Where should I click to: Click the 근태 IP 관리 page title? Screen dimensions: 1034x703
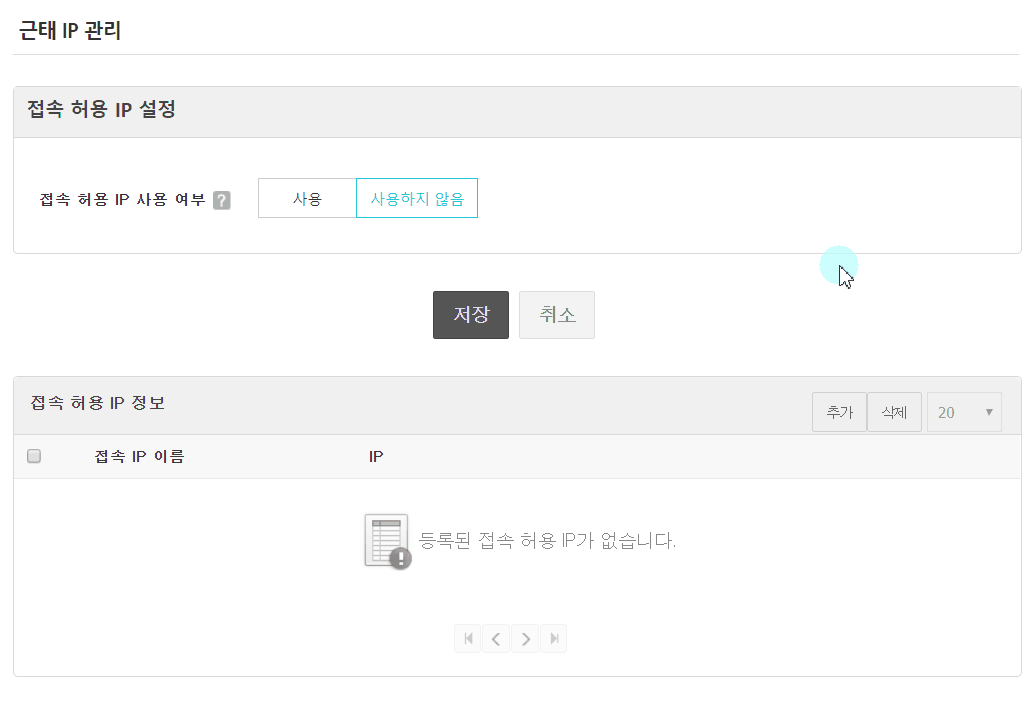pos(70,31)
